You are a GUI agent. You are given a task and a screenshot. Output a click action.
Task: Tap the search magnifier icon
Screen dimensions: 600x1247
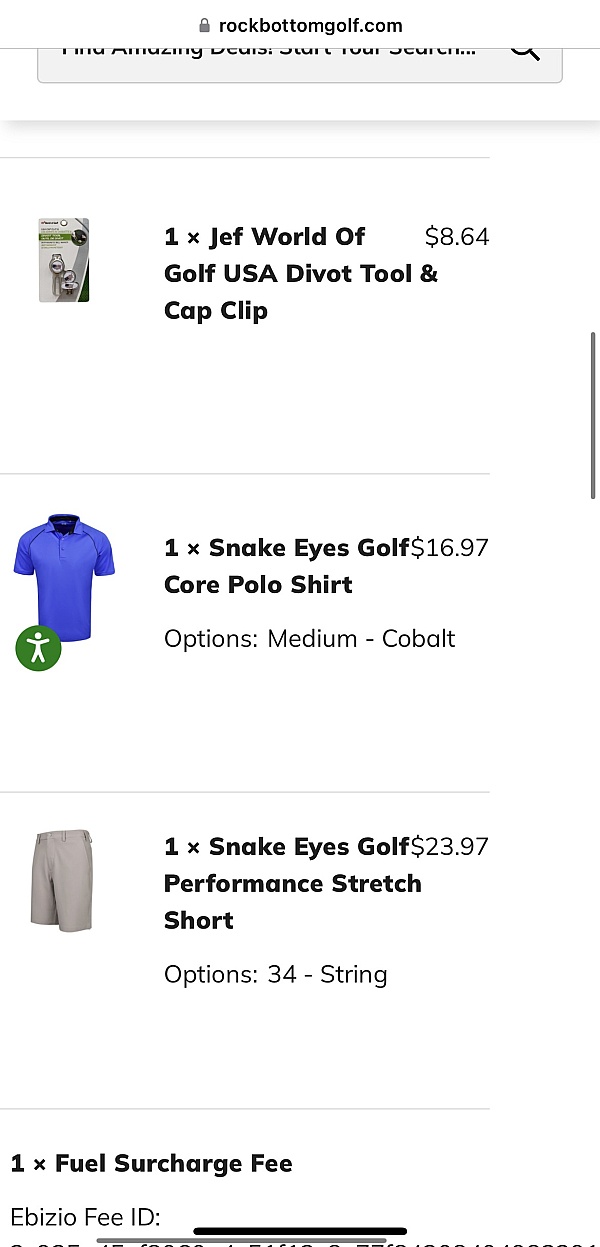[525, 48]
